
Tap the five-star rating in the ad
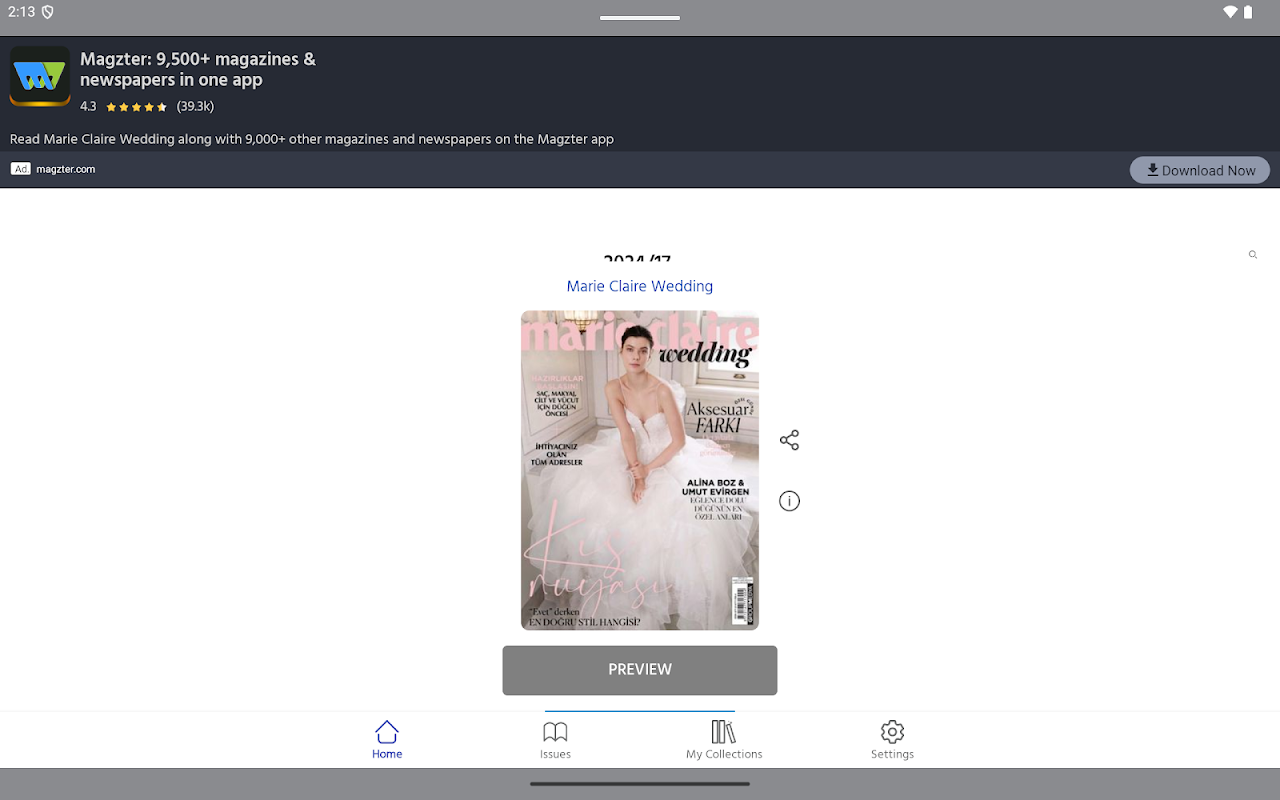[x=136, y=107]
